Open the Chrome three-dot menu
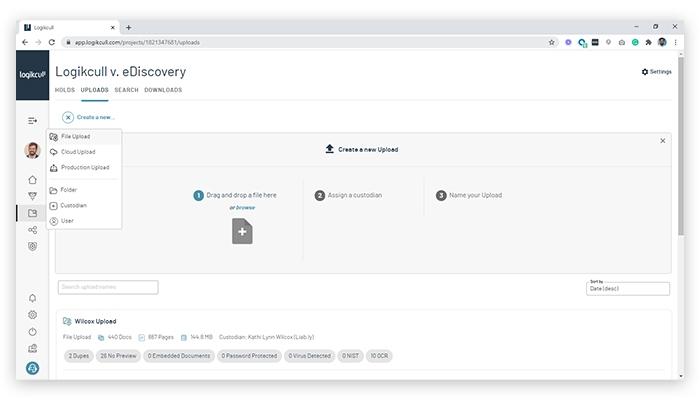The width and height of the screenshot is (700, 400). pos(675,42)
